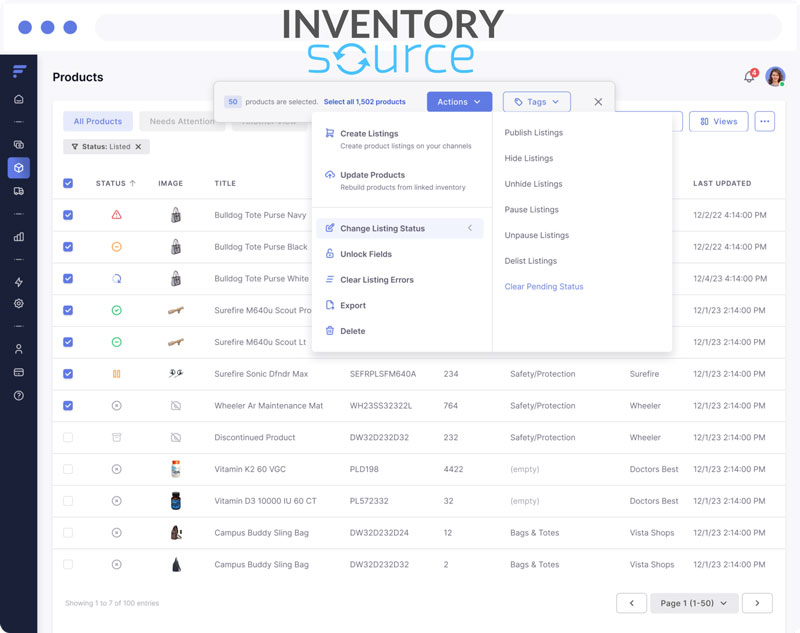Uncheck Bulldog Tote Purse Navy row
800x633 pixels.
(68, 215)
